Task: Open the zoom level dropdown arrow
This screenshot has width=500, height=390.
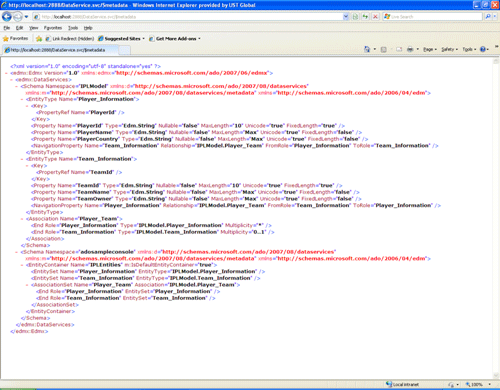Action: [489, 384]
